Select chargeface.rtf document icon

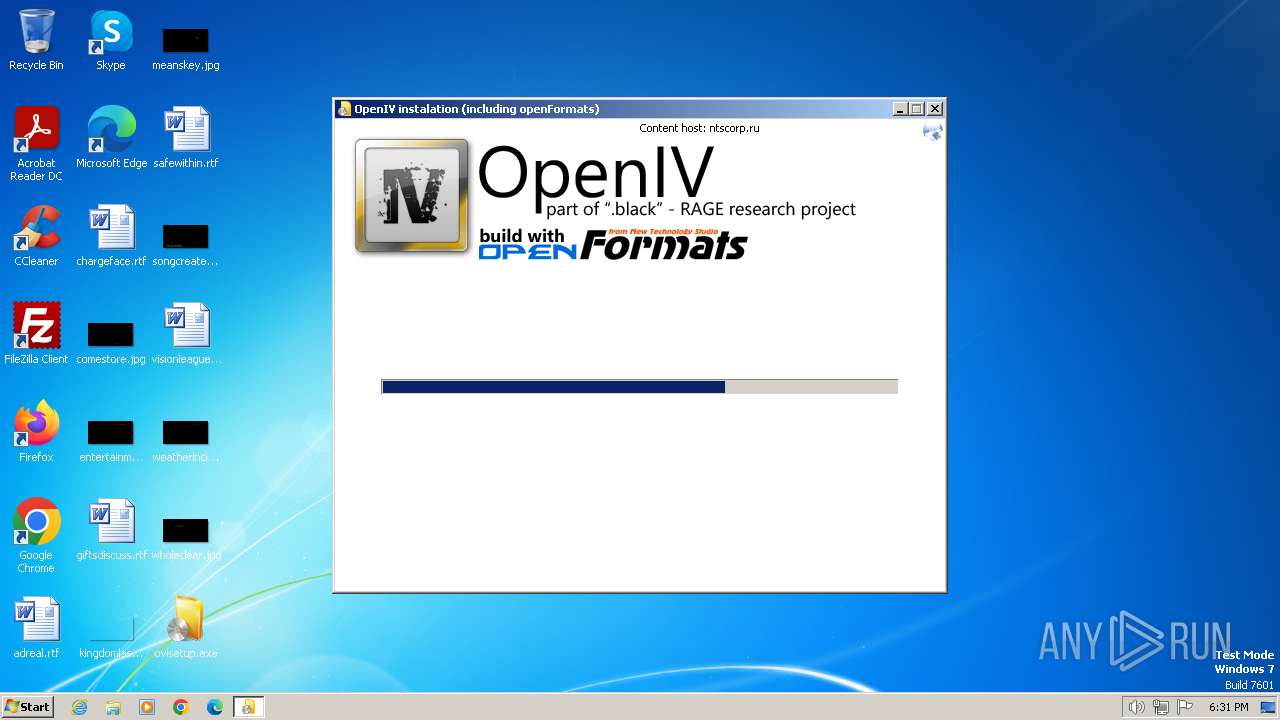[111, 235]
